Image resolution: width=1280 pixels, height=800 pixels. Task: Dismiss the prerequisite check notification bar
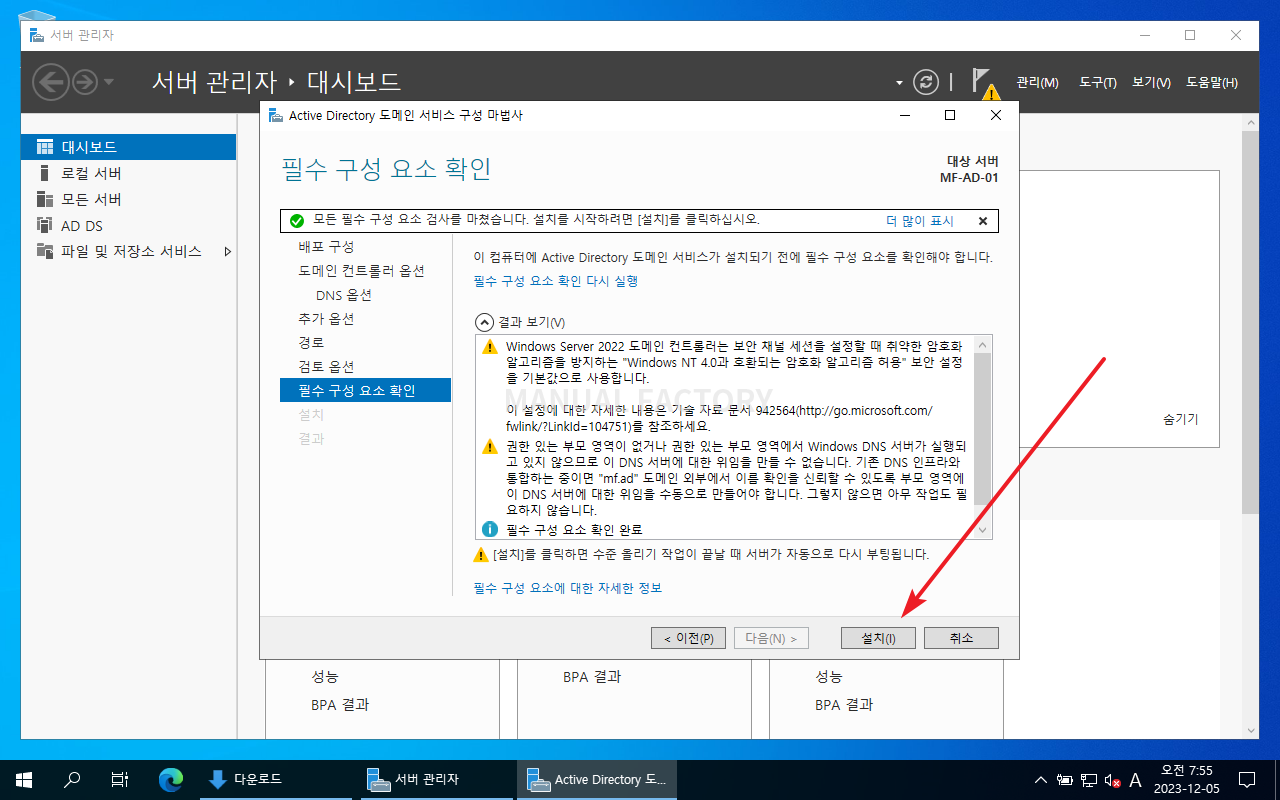coord(982,221)
